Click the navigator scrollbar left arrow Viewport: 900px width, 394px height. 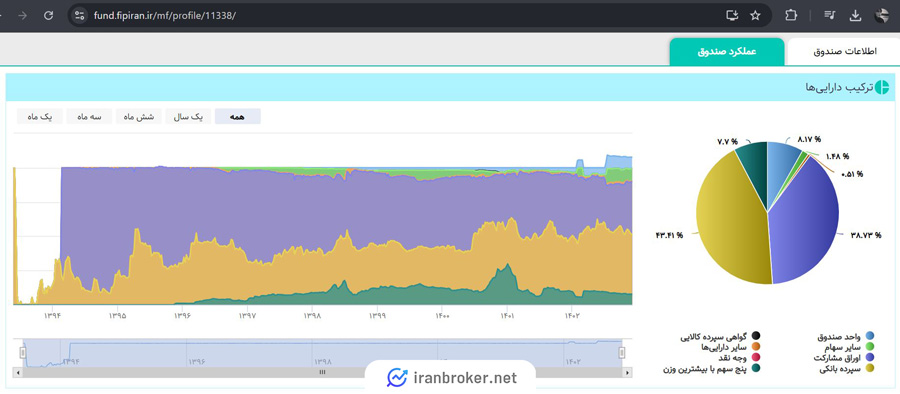[x=19, y=372]
